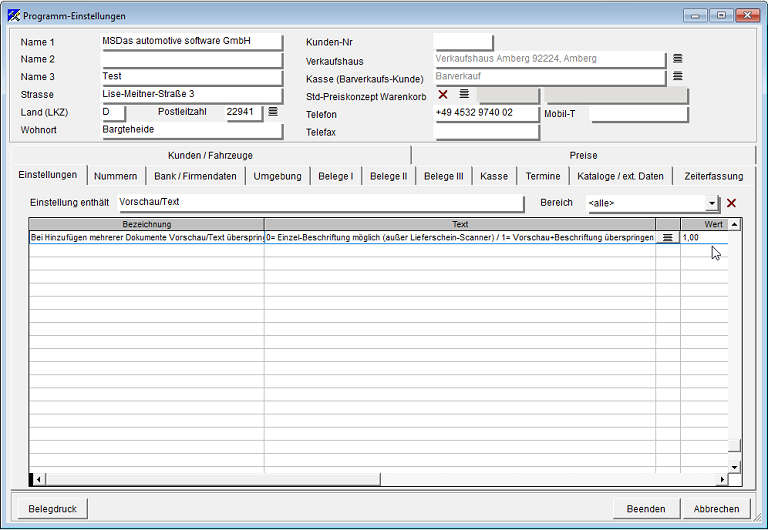Minimize the Programm-Einstellungen window
The height and width of the screenshot is (530, 768).
pyautogui.click(x=695, y=16)
